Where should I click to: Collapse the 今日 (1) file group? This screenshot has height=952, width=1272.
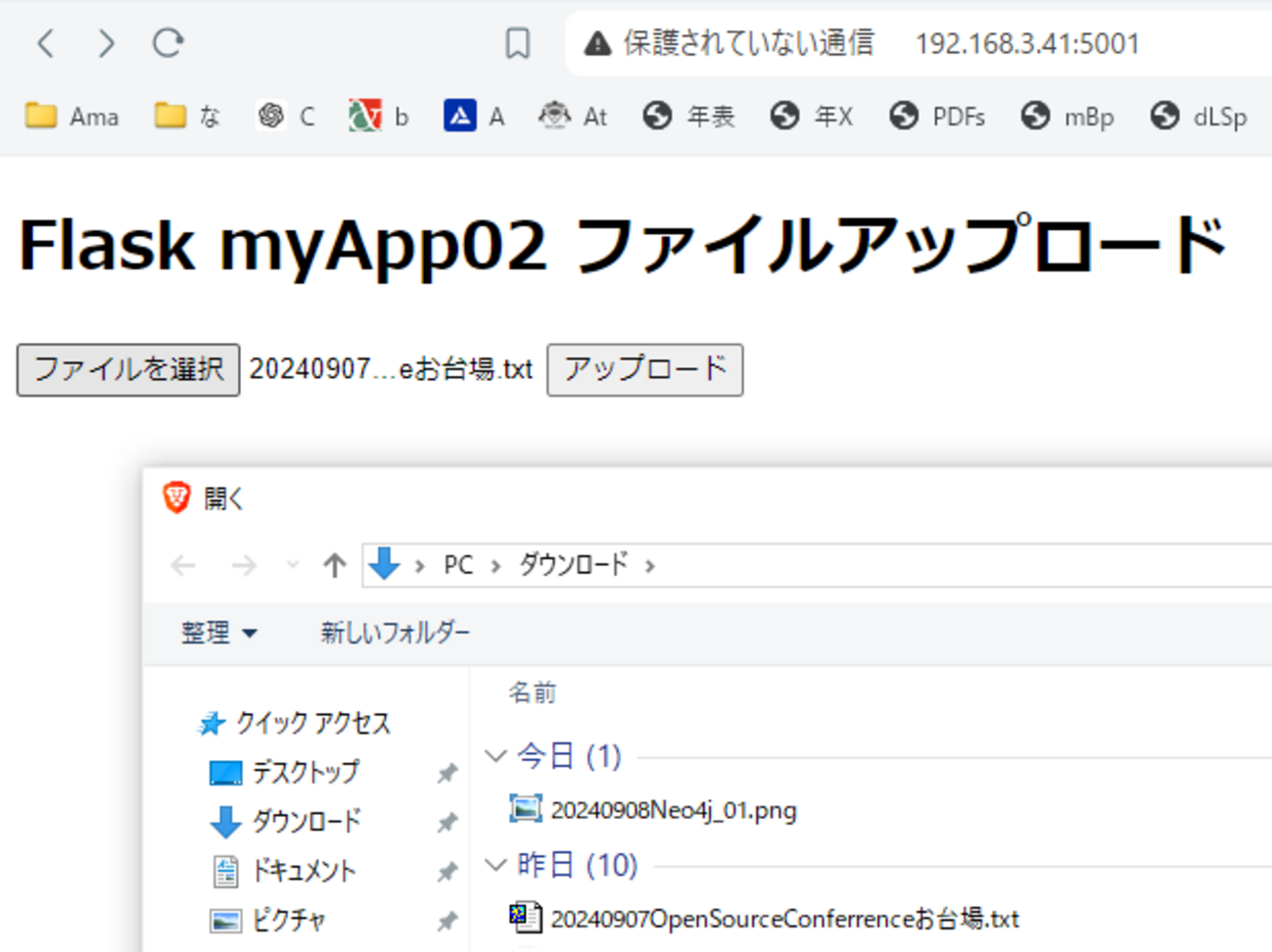[495, 756]
